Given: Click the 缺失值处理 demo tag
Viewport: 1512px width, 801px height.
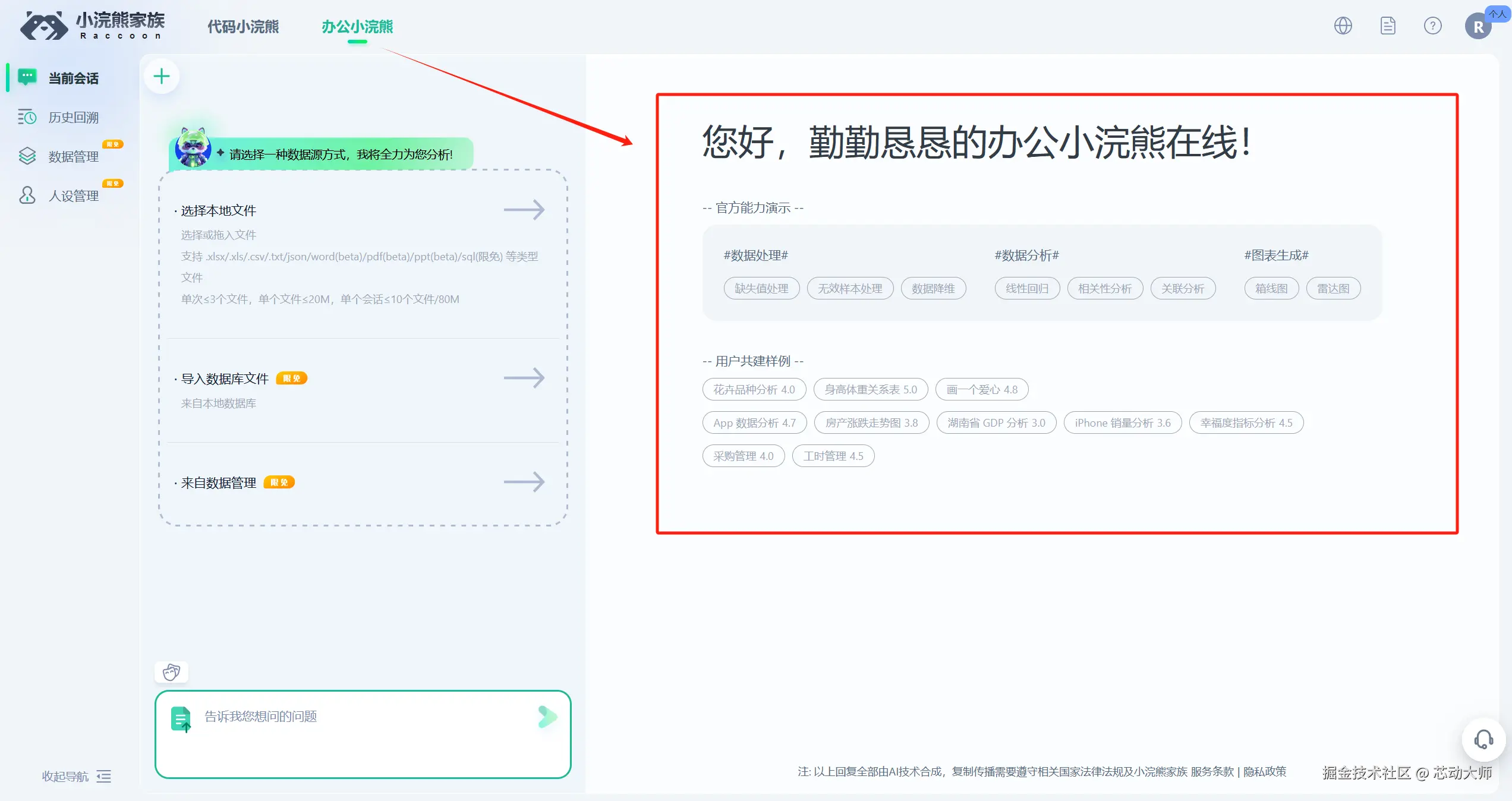Looking at the screenshot, I should pyautogui.click(x=761, y=289).
